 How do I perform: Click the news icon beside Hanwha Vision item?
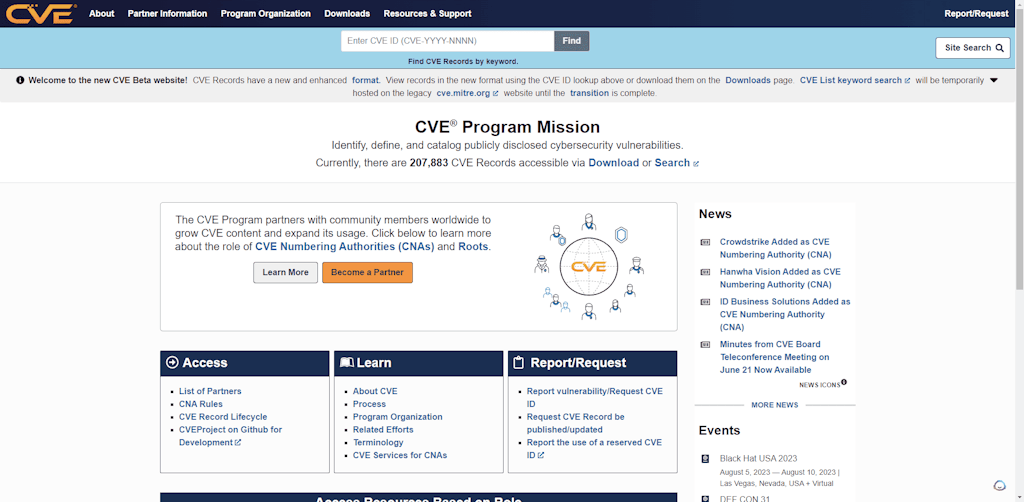(x=705, y=272)
